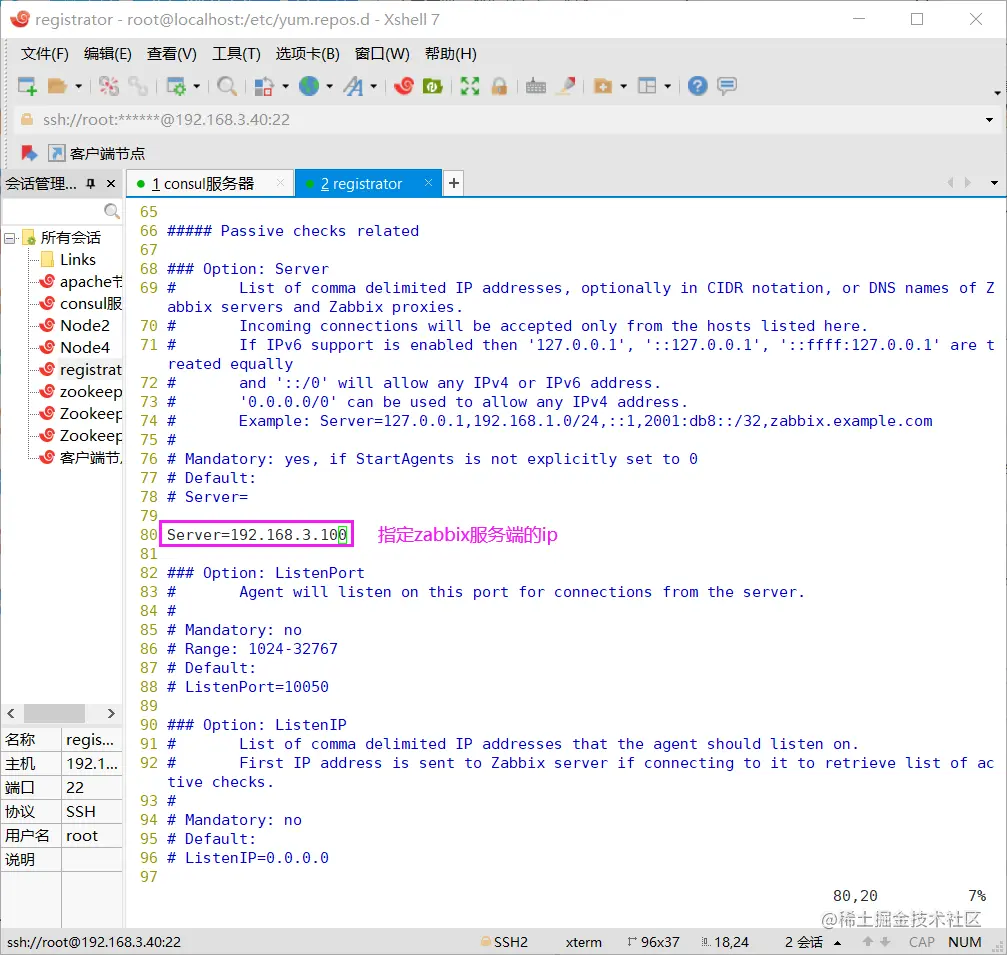1007x955 pixels.
Task: Click the red Xshell swirl toolbar icon
Action: pyautogui.click(x=403, y=85)
